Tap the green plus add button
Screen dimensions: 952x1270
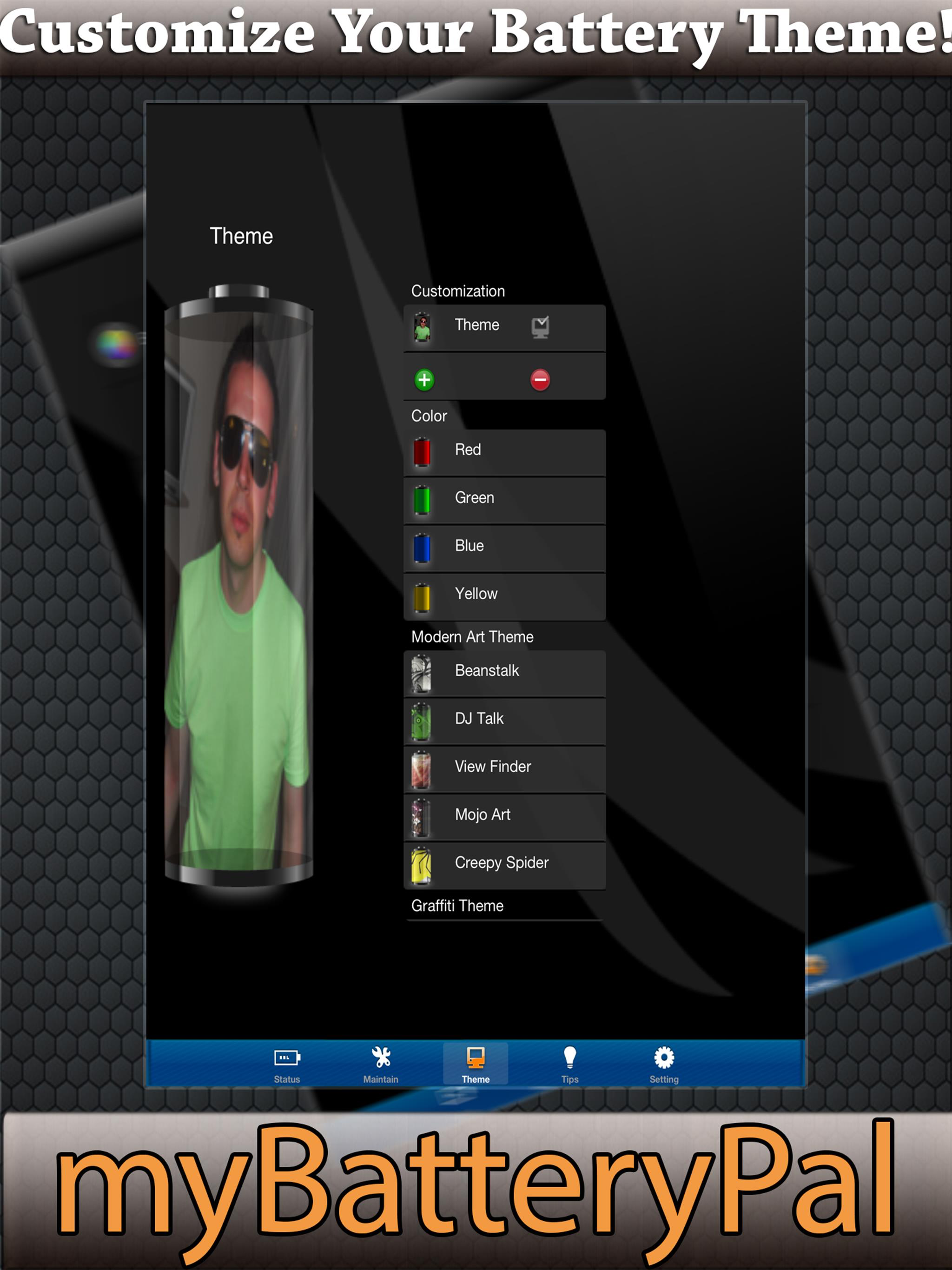pyautogui.click(x=424, y=379)
